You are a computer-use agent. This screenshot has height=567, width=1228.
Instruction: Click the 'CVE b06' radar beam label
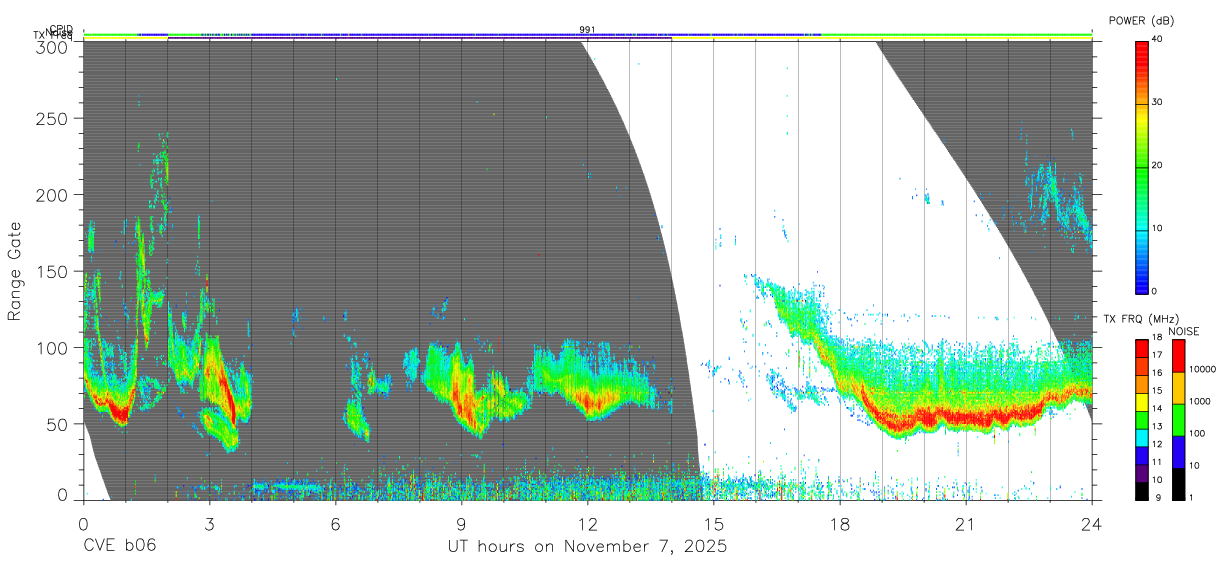[119, 547]
